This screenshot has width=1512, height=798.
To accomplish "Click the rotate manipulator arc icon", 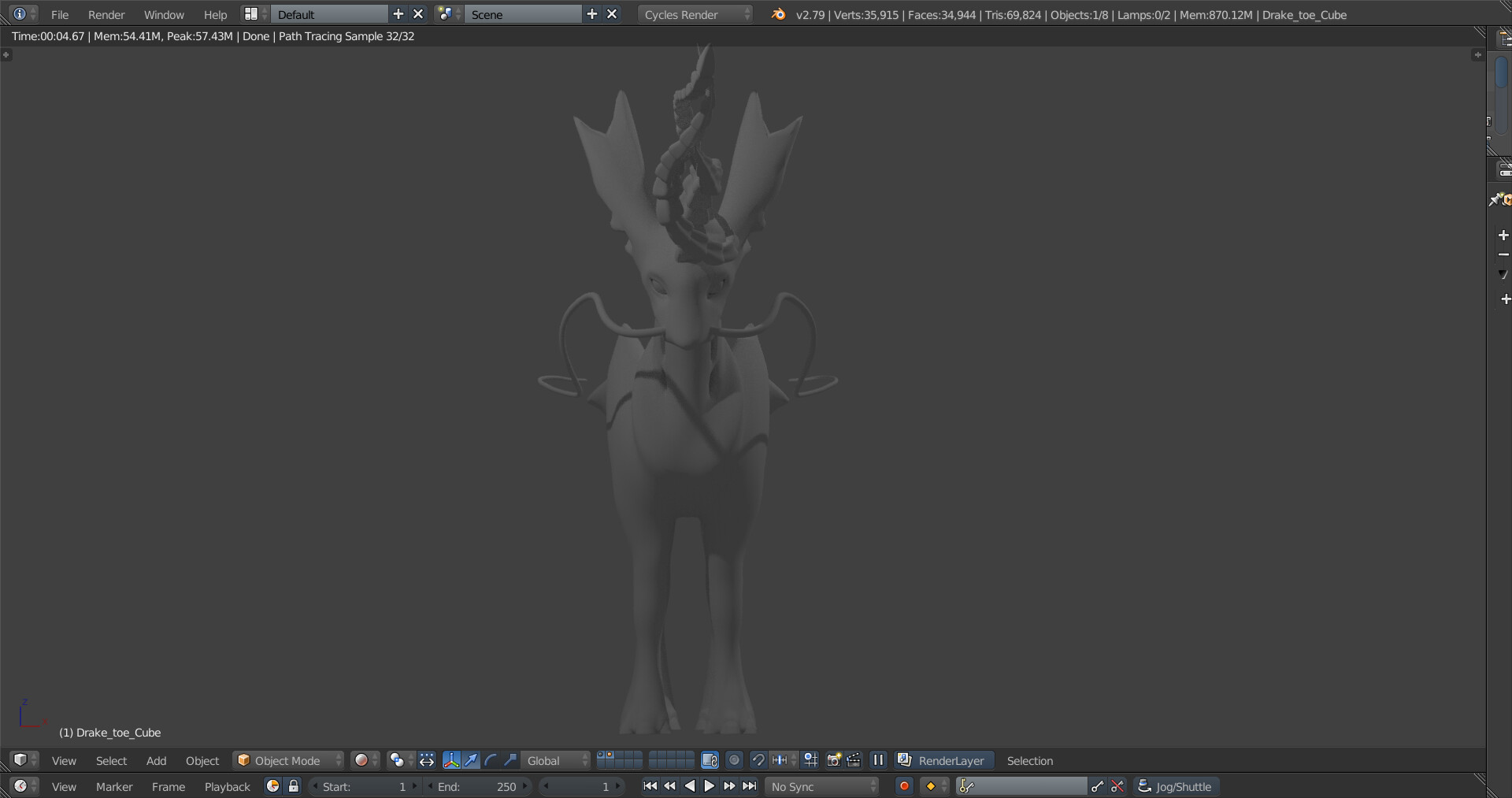I will [x=491, y=760].
